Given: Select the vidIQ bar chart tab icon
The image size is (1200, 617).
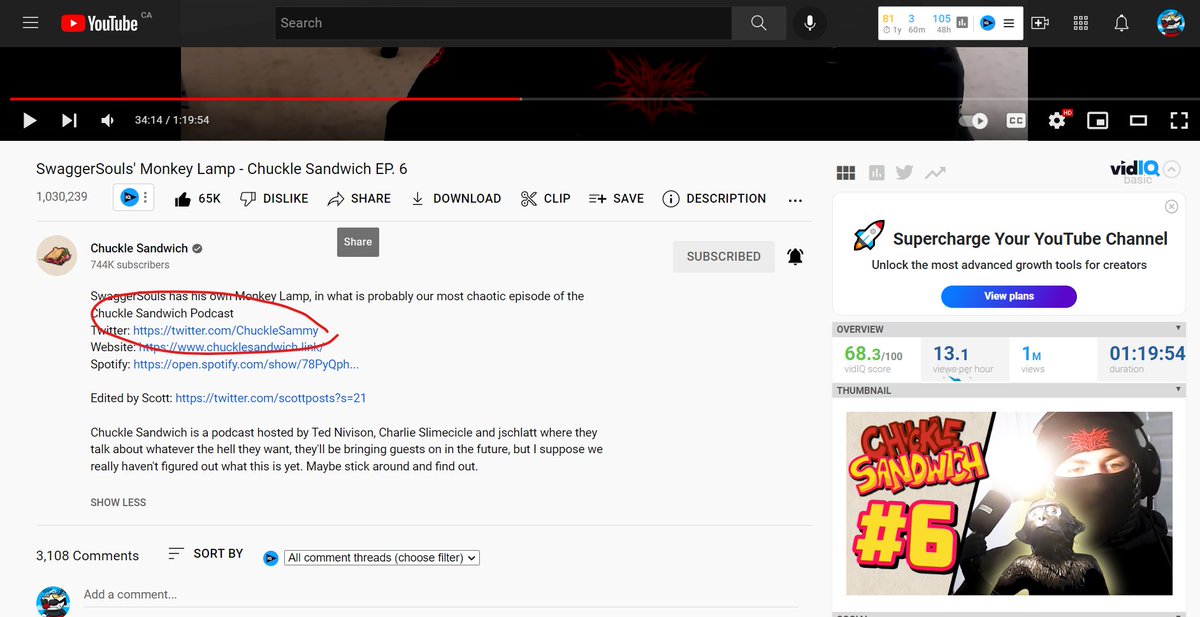Looking at the screenshot, I should pos(877,173).
